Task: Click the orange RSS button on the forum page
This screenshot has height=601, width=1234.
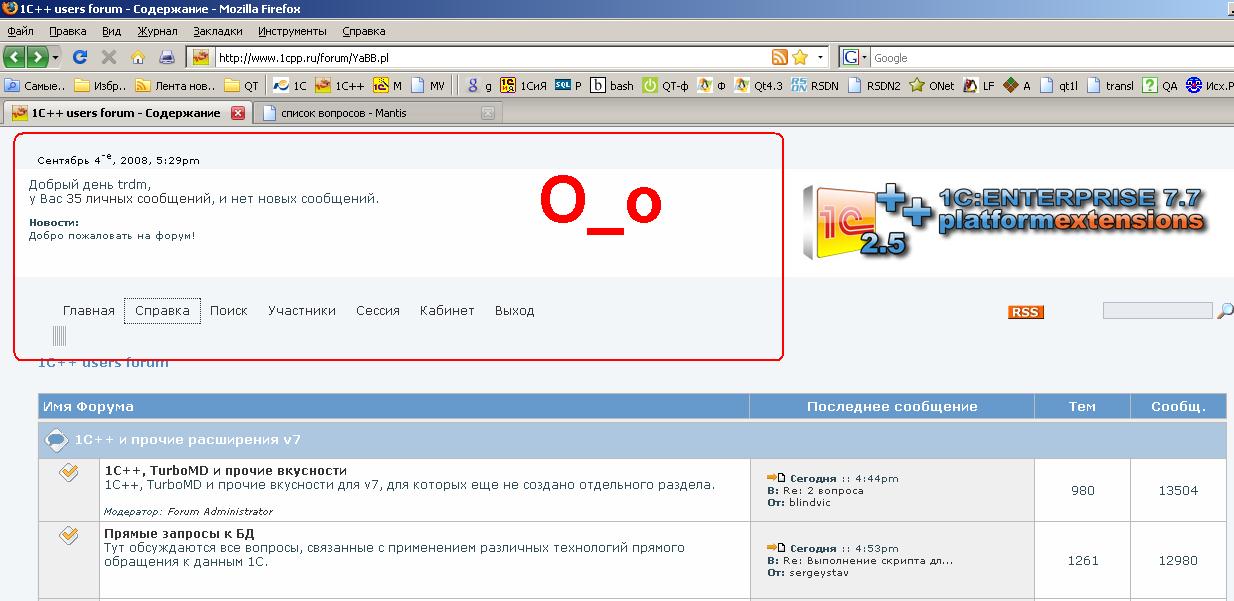Action: pos(1025,312)
